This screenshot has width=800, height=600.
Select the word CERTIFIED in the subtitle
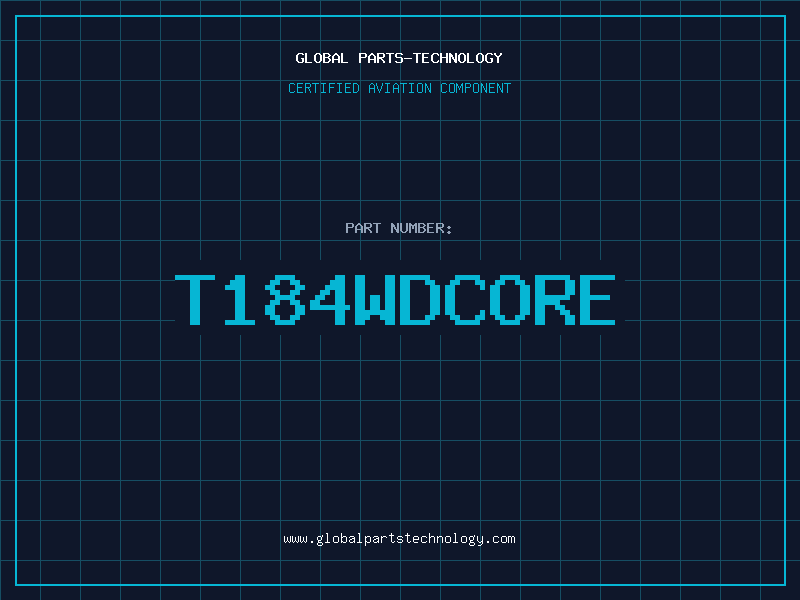point(325,89)
